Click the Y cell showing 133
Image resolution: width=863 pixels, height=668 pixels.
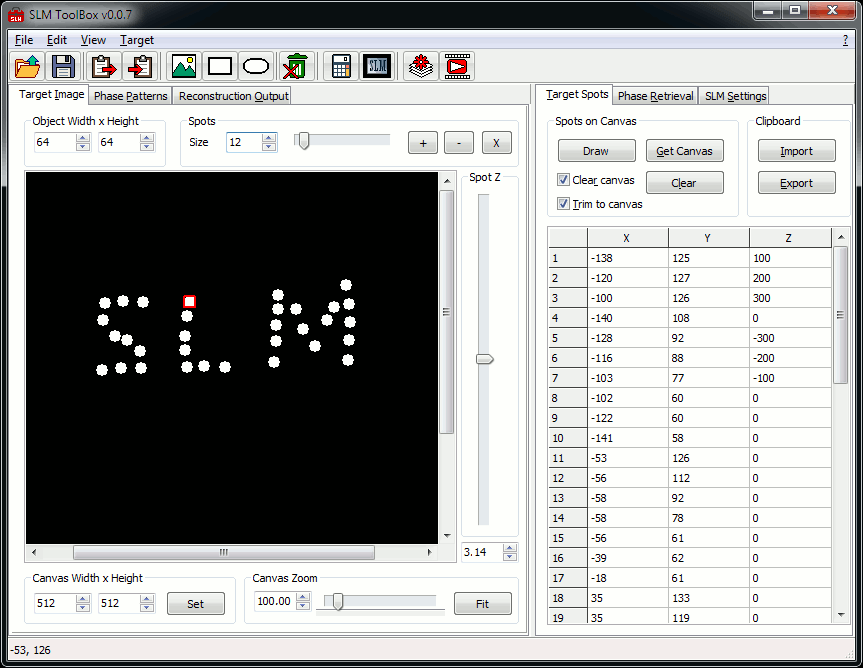pyautogui.click(x=709, y=598)
